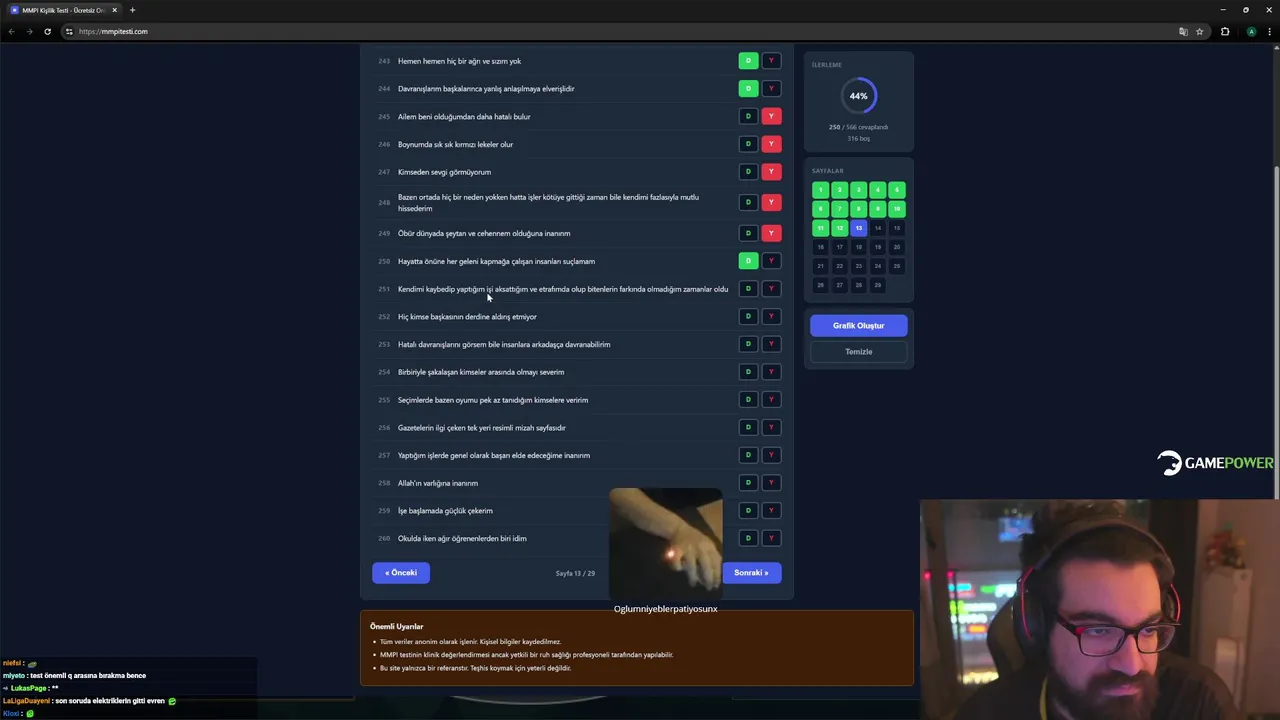Click the 'Sayfa 13 / 29' page indicator
The width and height of the screenshot is (1280, 720).
pyautogui.click(x=575, y=573)
